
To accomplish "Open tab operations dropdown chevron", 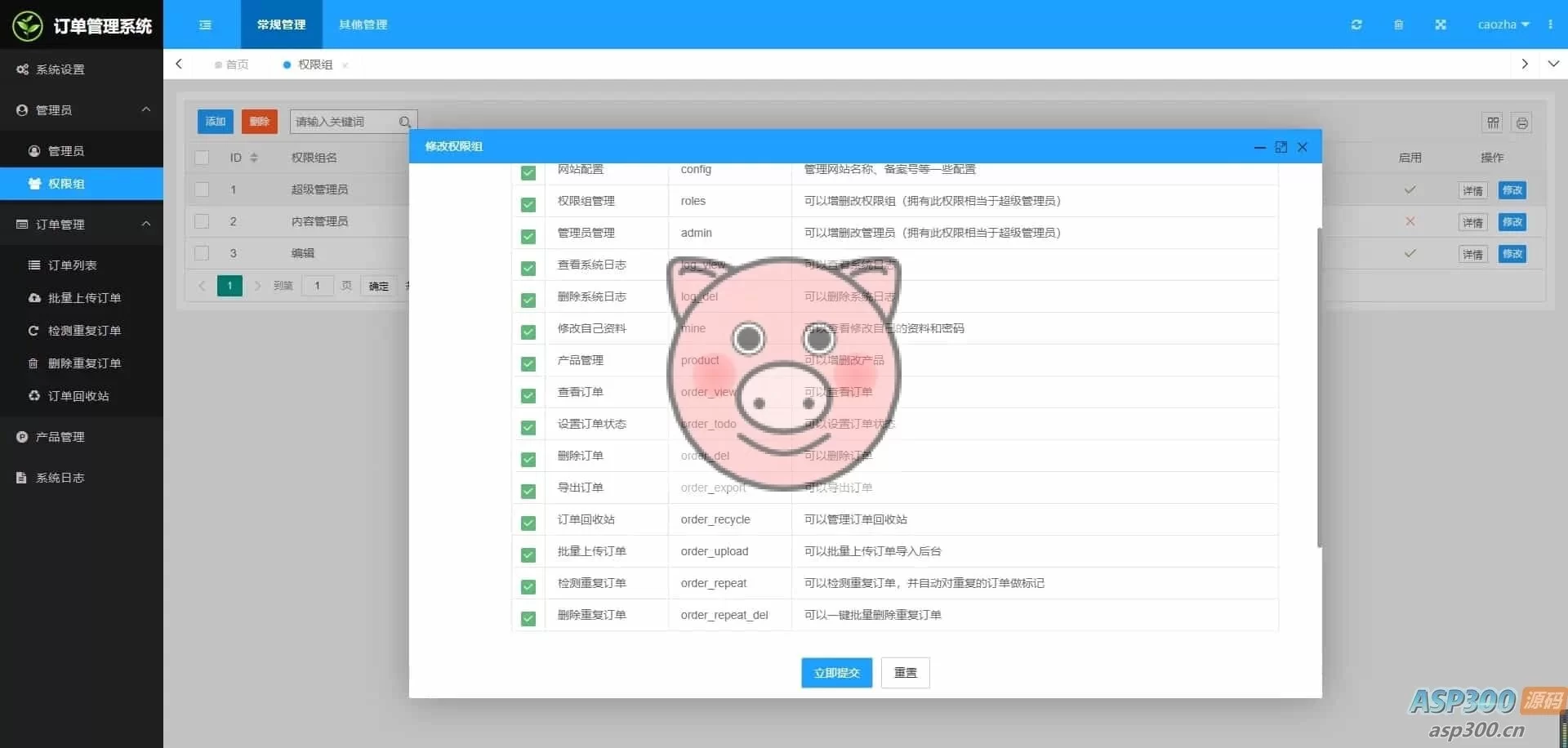I will pos(1553,64).
